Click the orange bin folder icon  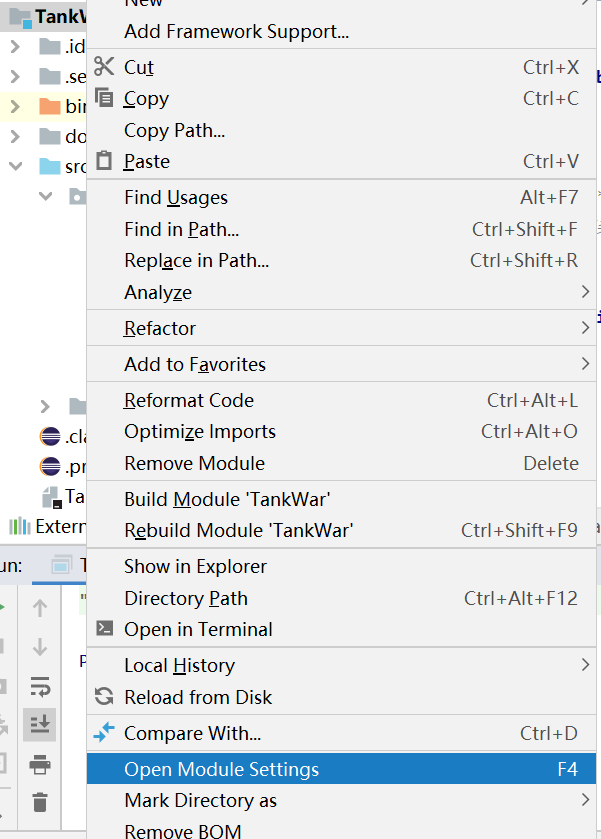[x=50, y=106]
